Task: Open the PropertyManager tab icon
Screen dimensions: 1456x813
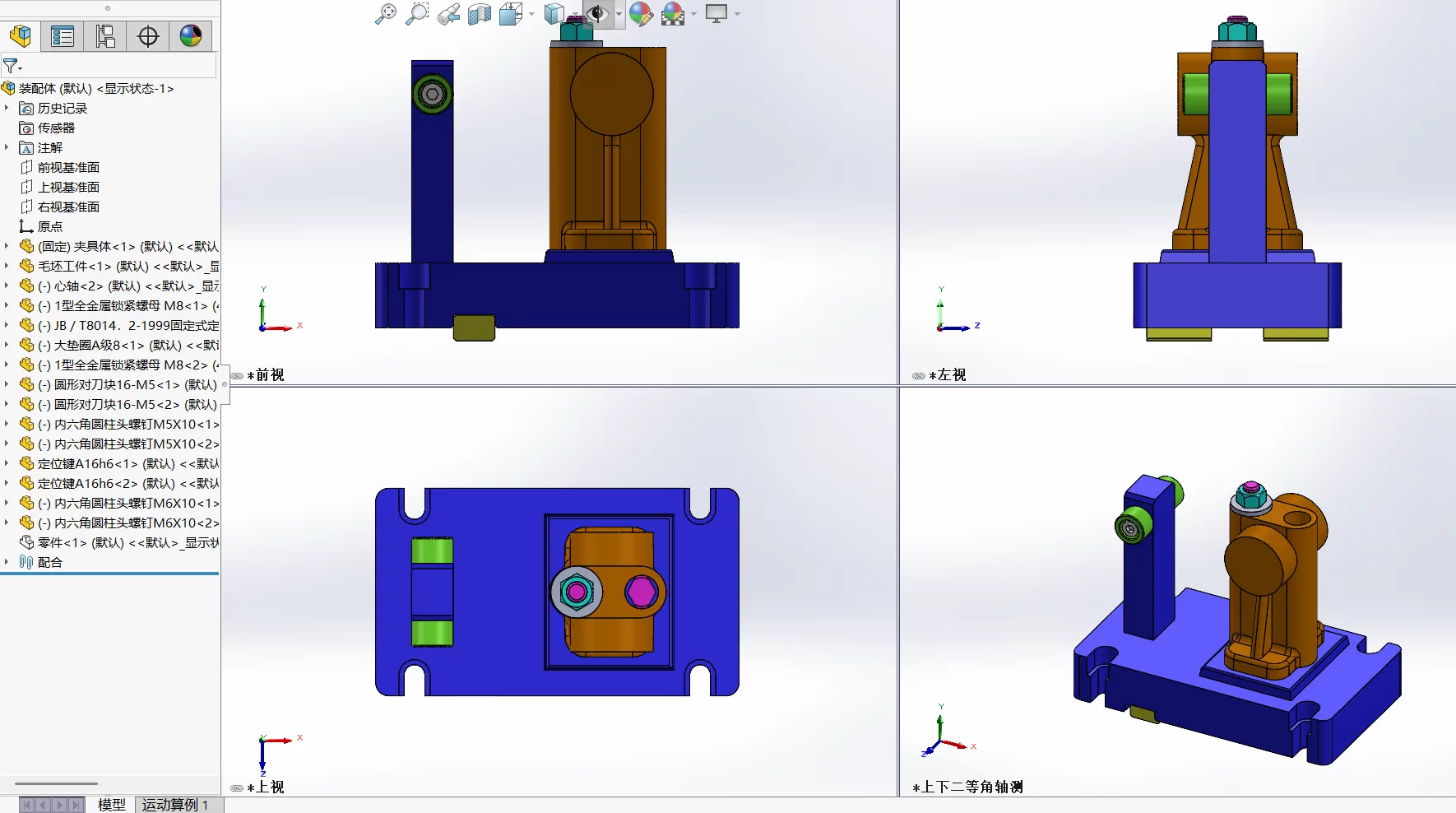Action: click(63, 36)
